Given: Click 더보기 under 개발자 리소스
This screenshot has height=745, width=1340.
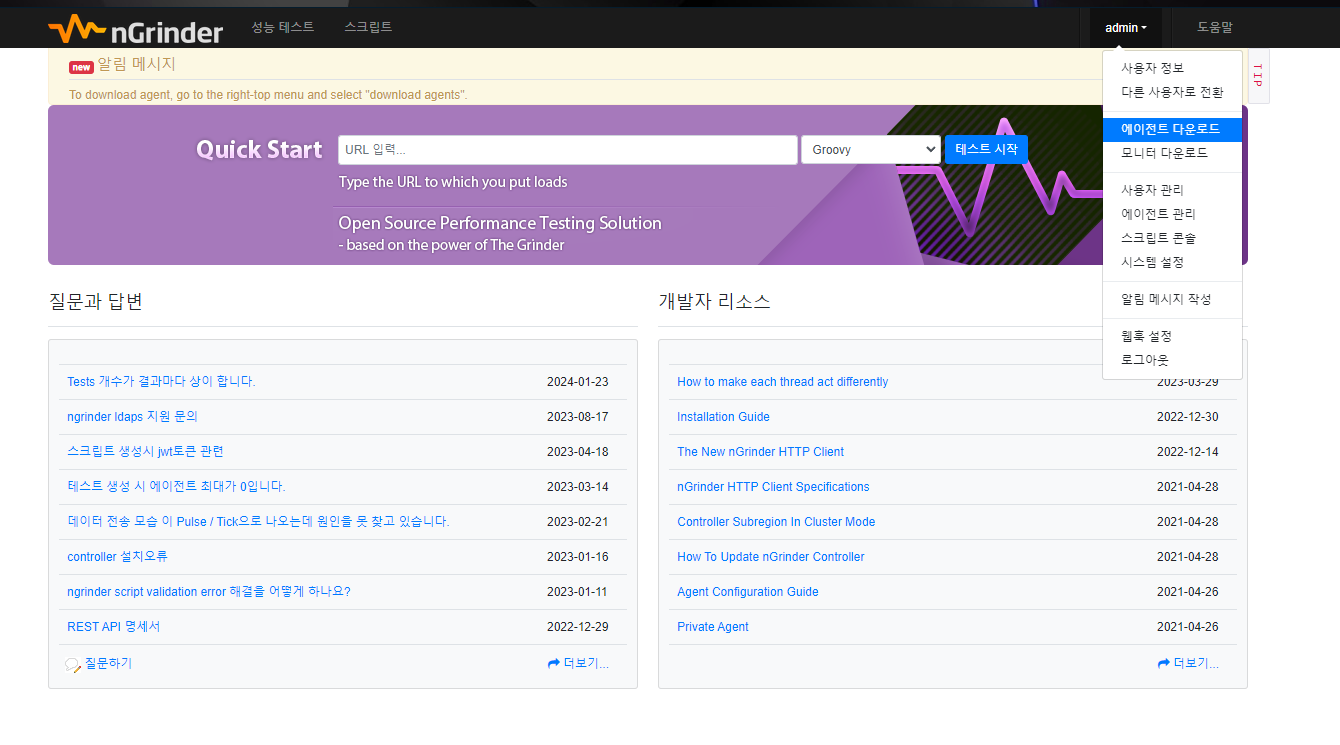Looking at the screenshot, I should [x=1196, y=663].
